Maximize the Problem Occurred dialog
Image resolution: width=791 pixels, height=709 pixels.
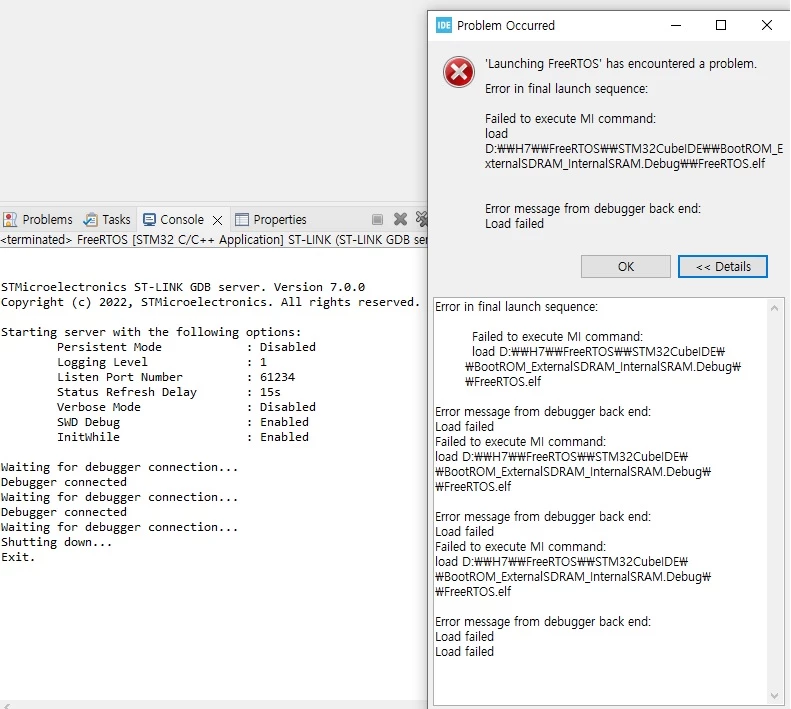(x=721, y=25)
